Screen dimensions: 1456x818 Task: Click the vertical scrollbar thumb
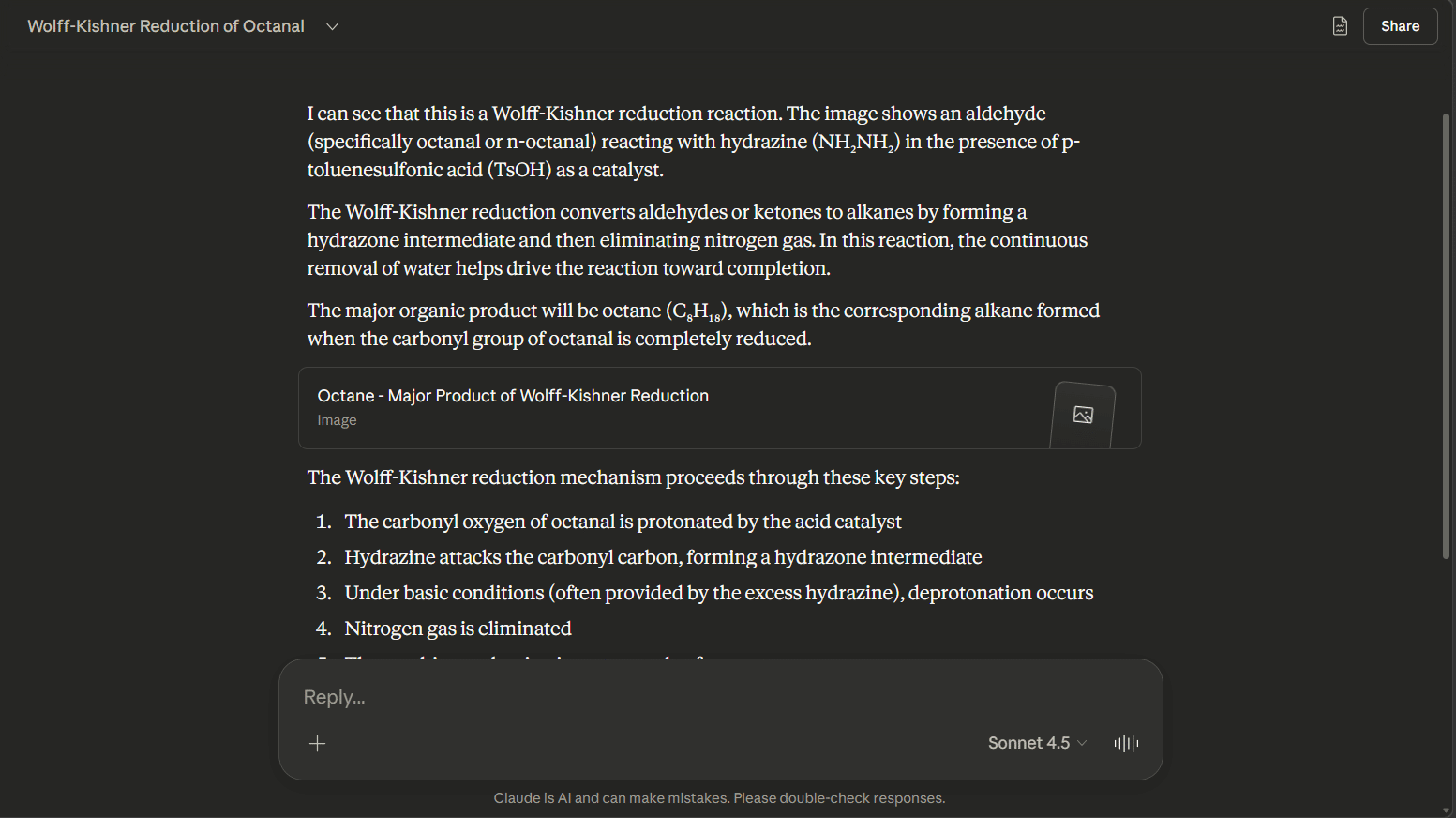click(1446, 338)
